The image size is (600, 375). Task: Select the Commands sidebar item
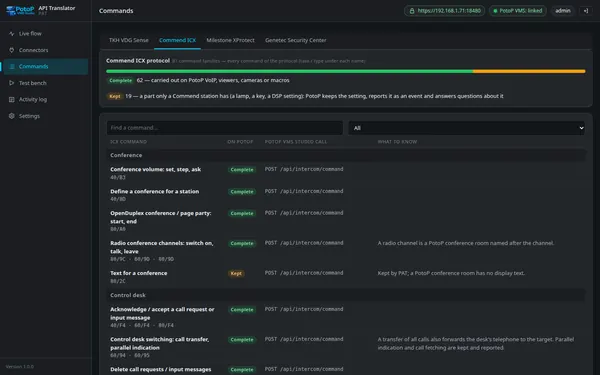[46, 67]
